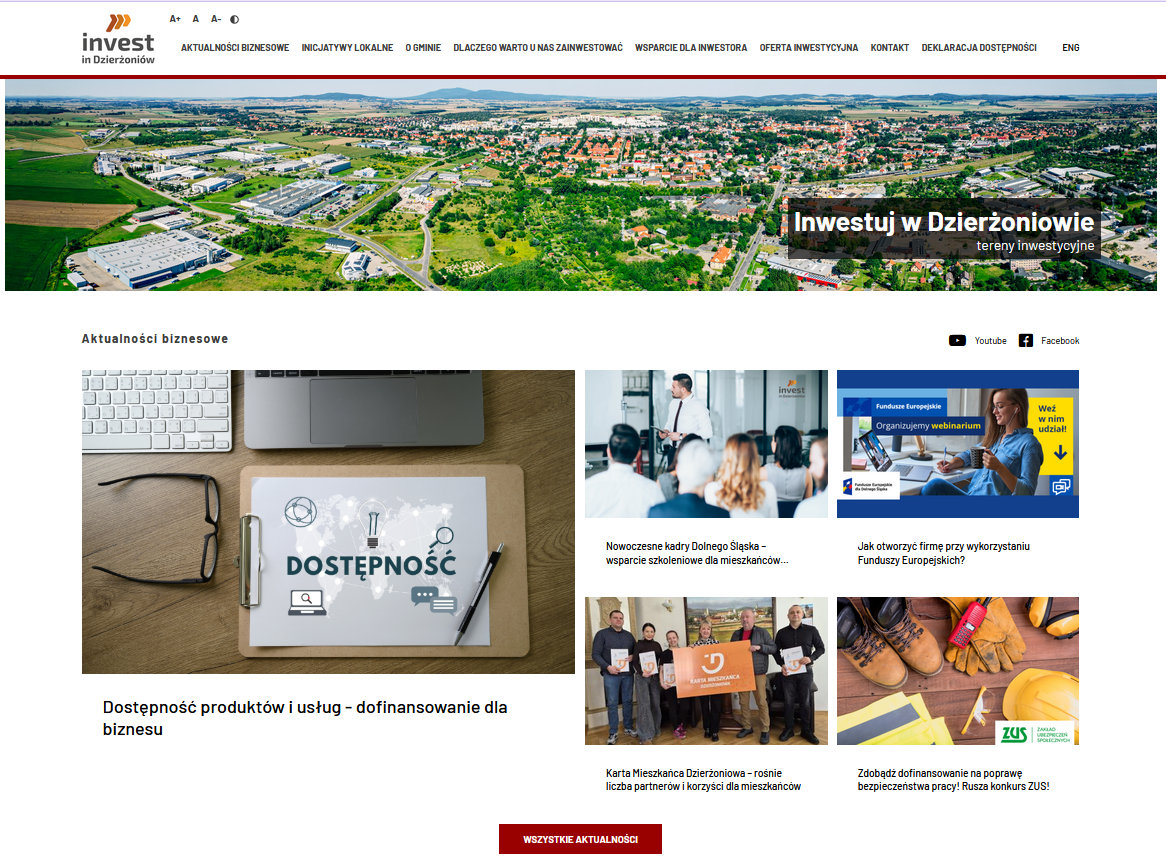
Task: Expand Wsparcie dla inwestora menu
Action: [x=691, y=48]
